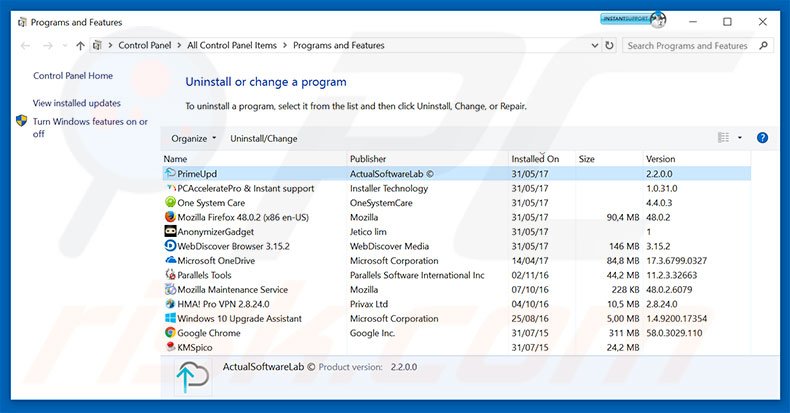Open the Organize dropdown menu
The width and height of the screenshot is (790, 413).
[193, 139]
